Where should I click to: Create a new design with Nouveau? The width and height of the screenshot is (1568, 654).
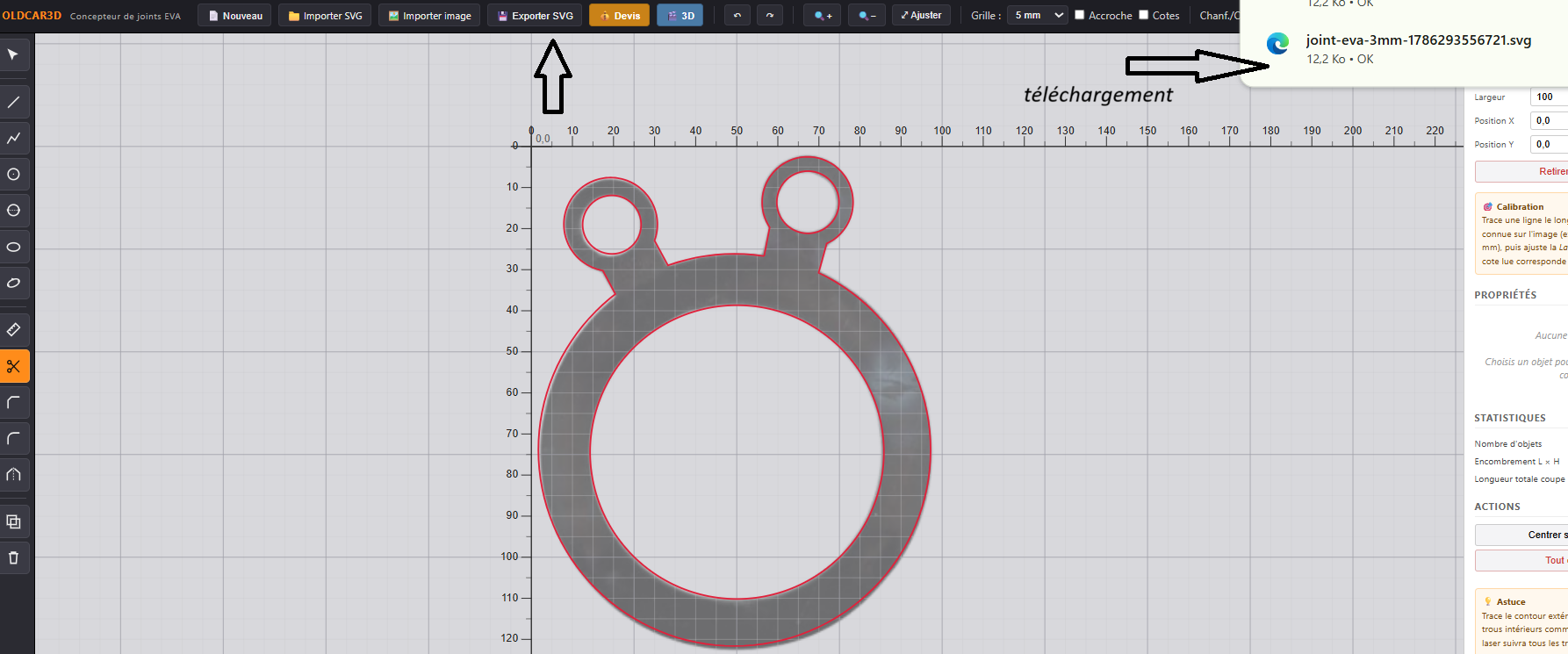tap(235, 16)
